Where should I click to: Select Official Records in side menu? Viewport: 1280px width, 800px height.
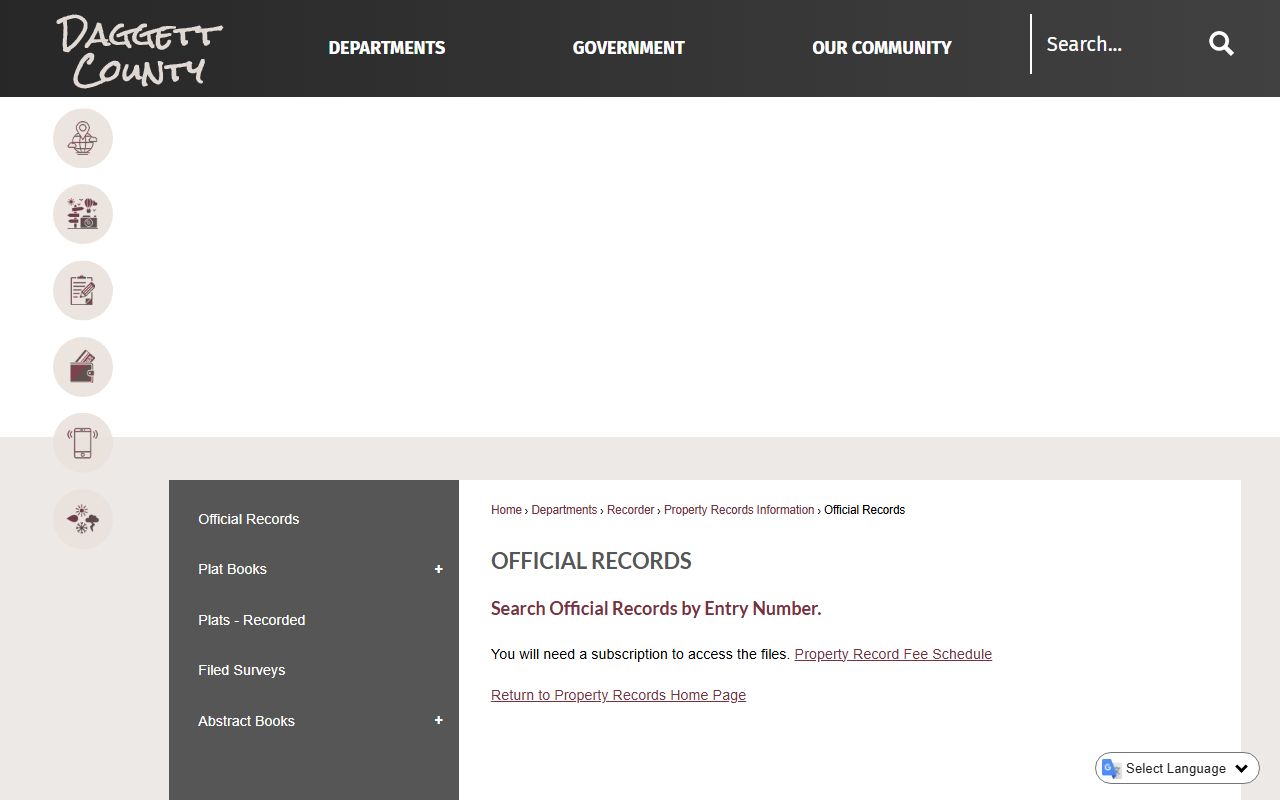(248, 519)
